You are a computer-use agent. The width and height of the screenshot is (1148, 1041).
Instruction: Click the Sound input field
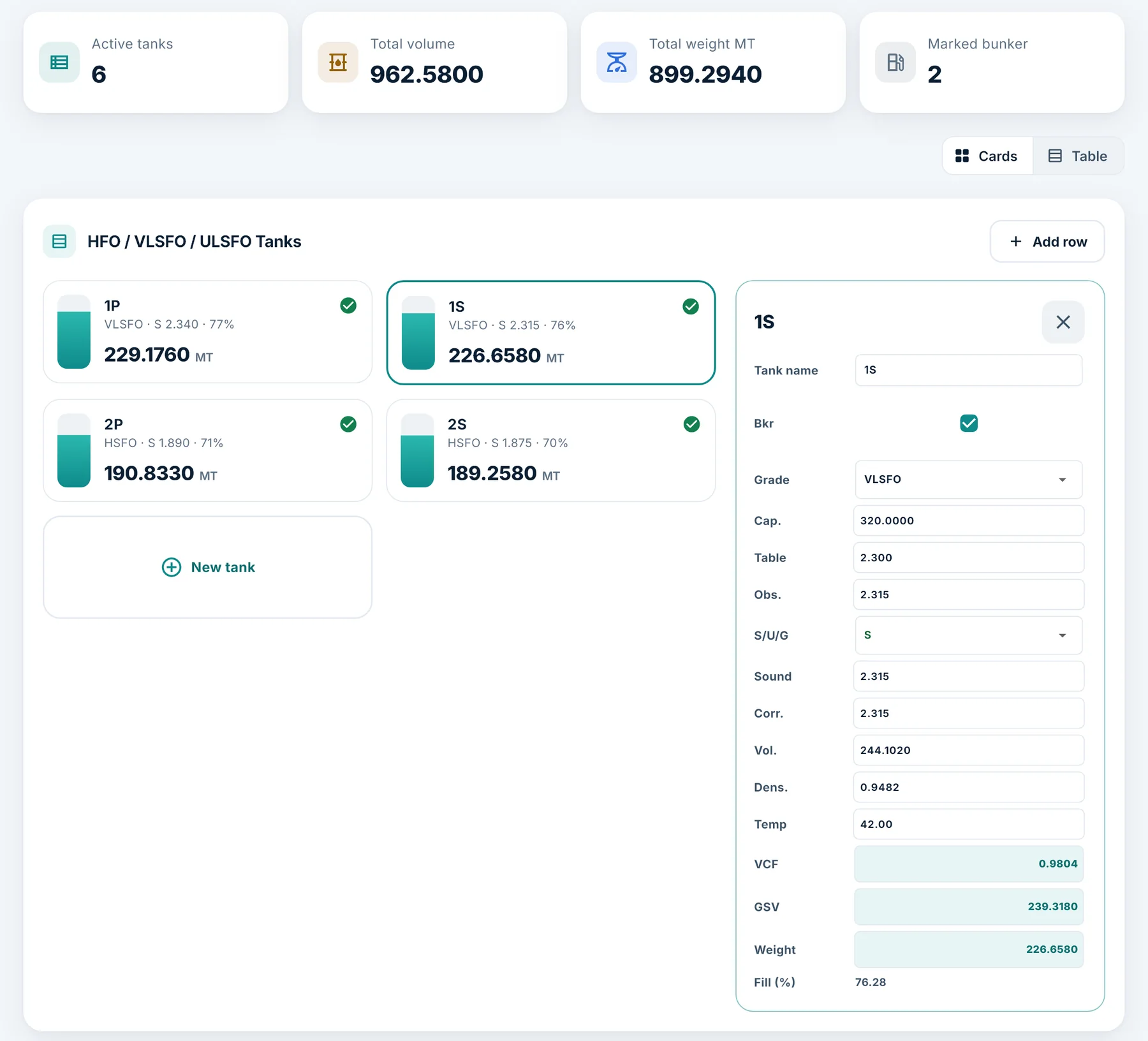pyautogui.click(x=969, y=676)
